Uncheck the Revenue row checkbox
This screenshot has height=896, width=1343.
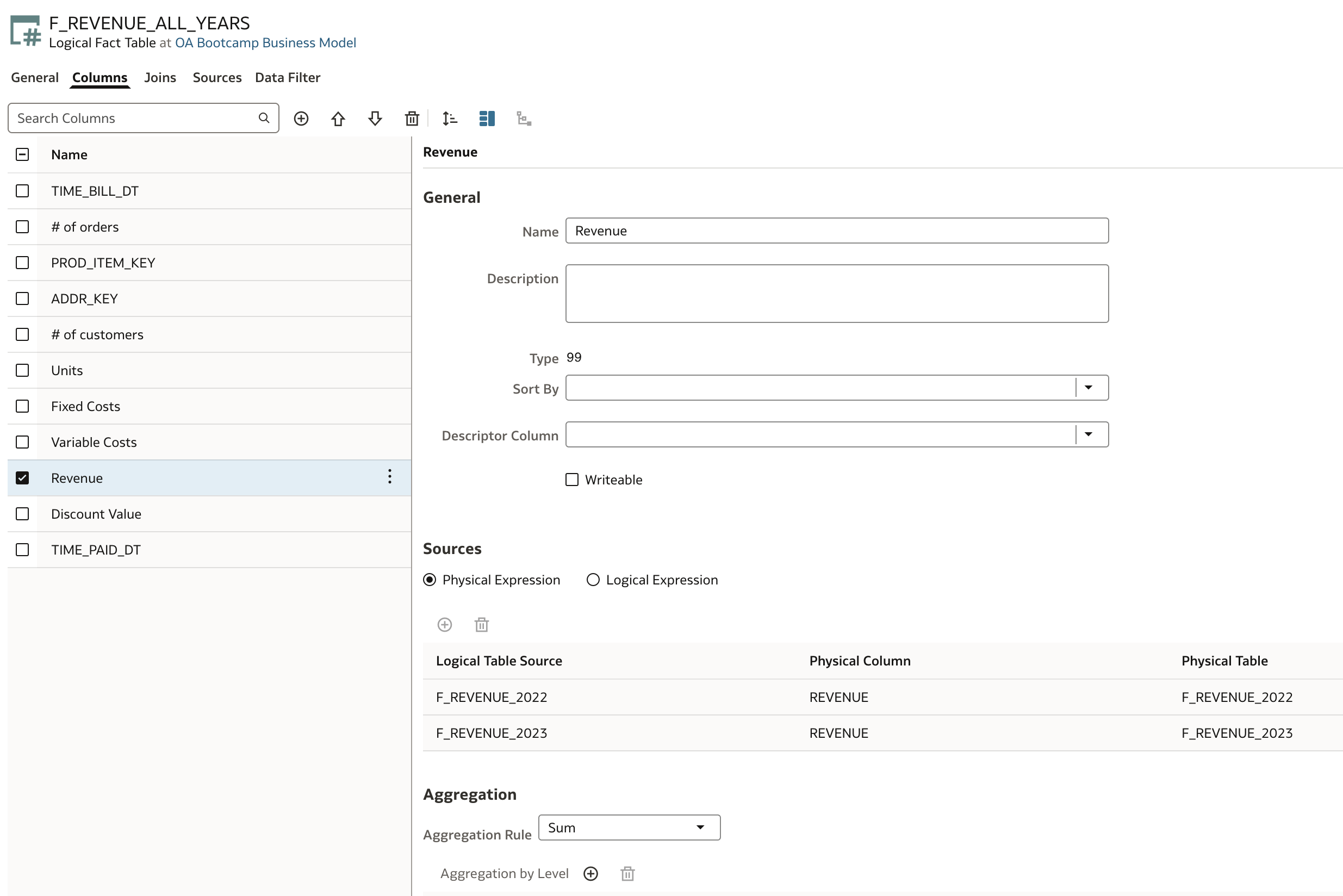[x=22, y=478]
